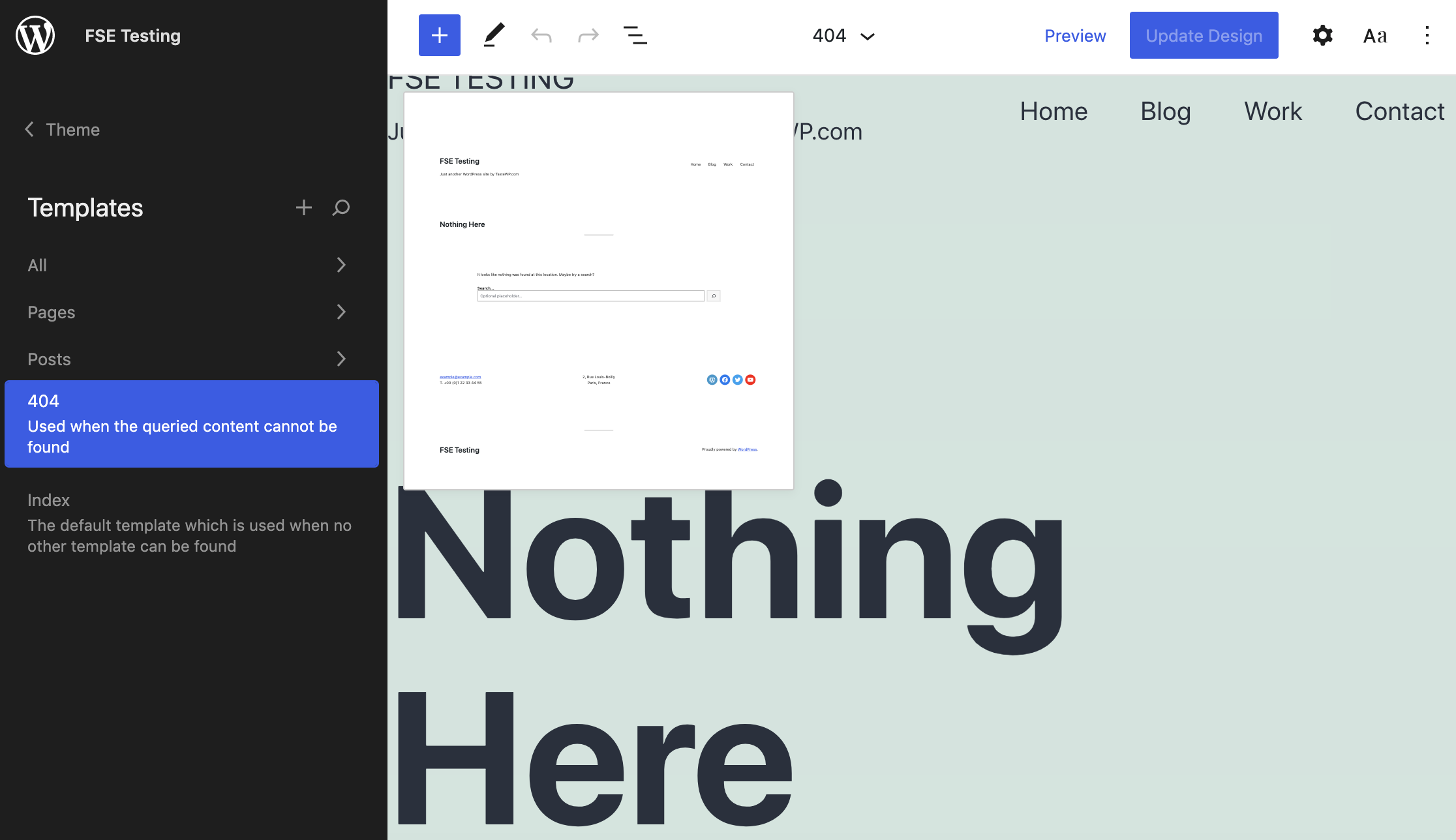The width and height of the screenshot is (1456, 840).
Task: Click the WordPress logo icon
Action: tap(35, 35)
